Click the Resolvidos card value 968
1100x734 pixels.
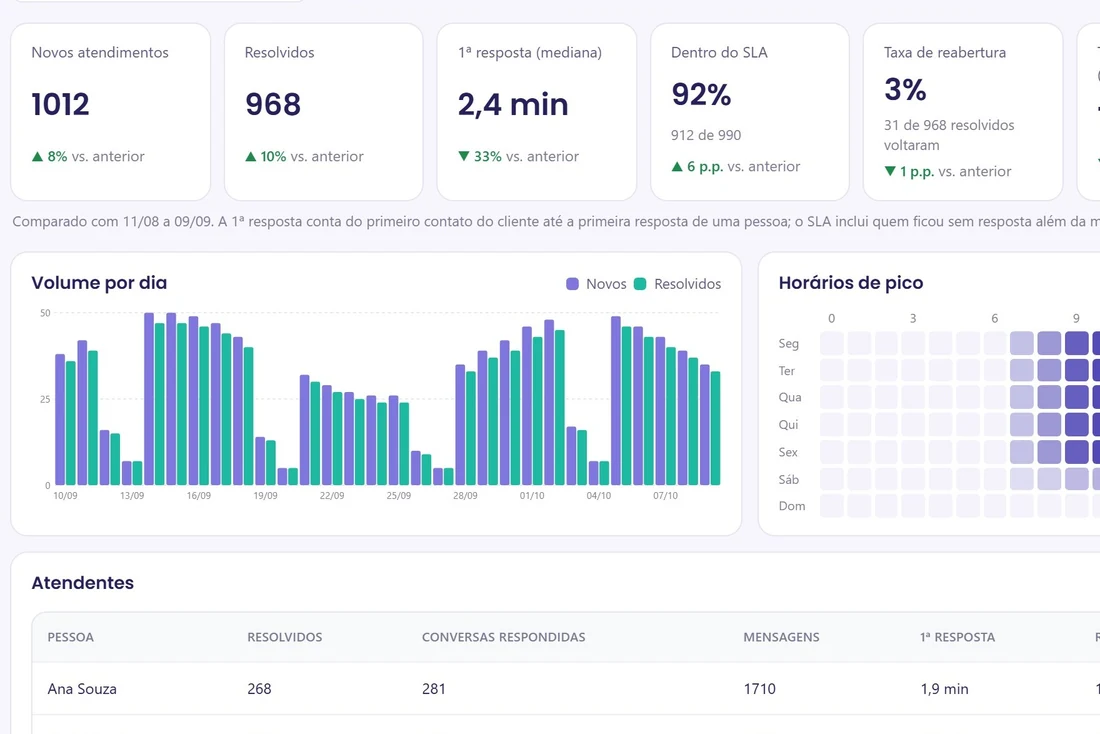[x=273, y=105]
